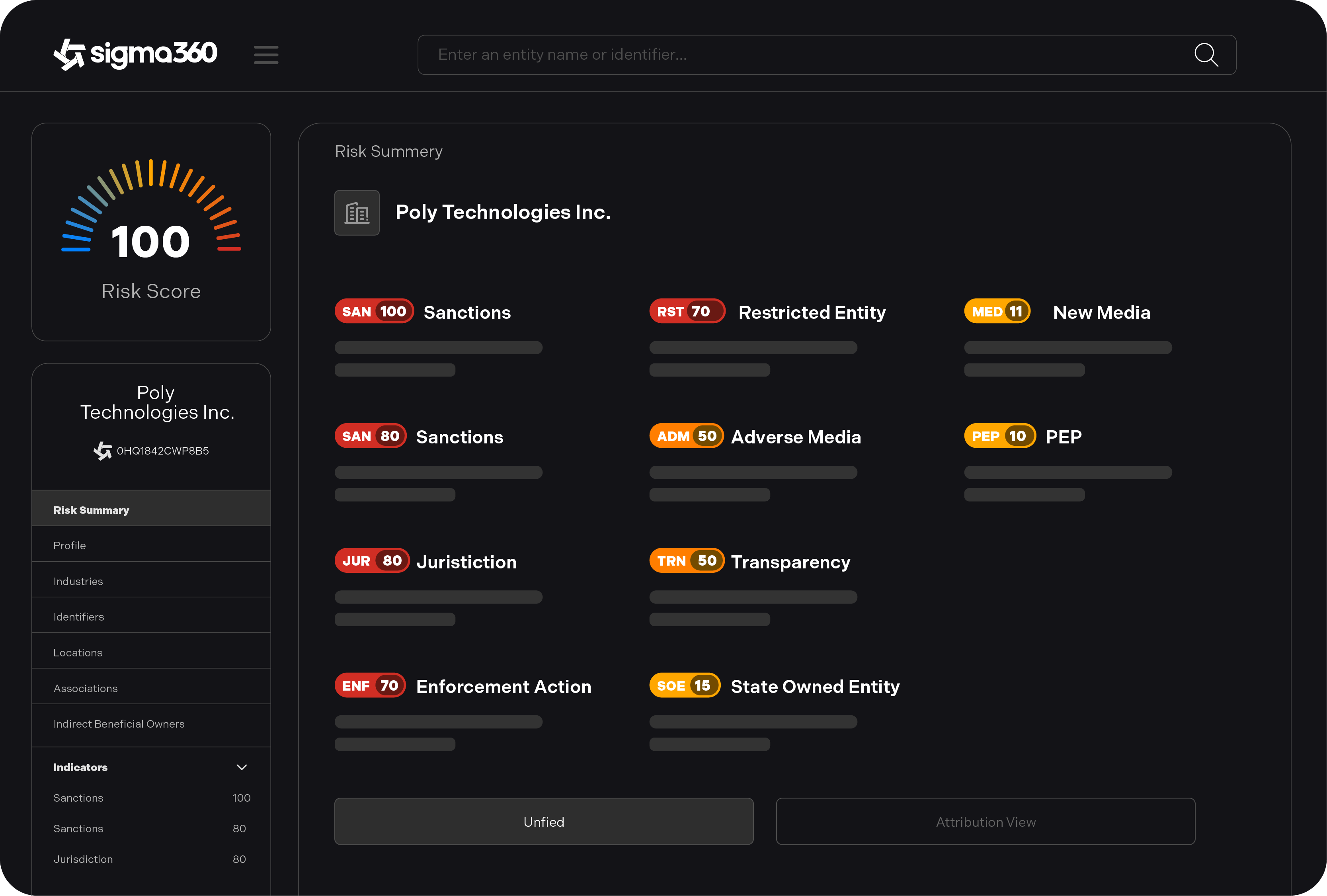The image size is (1327, 896).
Task: Open the hamburger menu icon
Action: [x=266, y=55]
